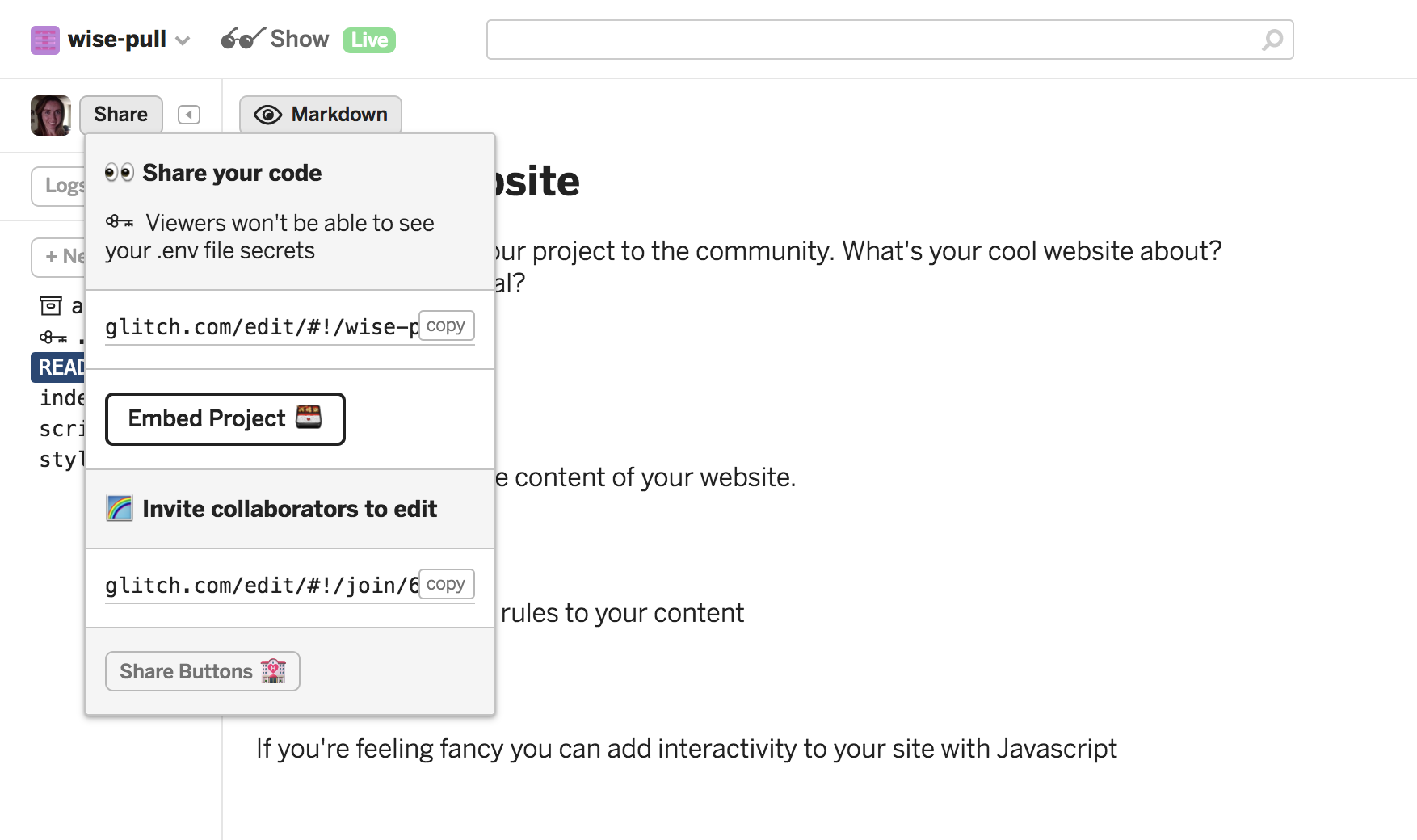Click the Show button text

click(x=299, y=39)
